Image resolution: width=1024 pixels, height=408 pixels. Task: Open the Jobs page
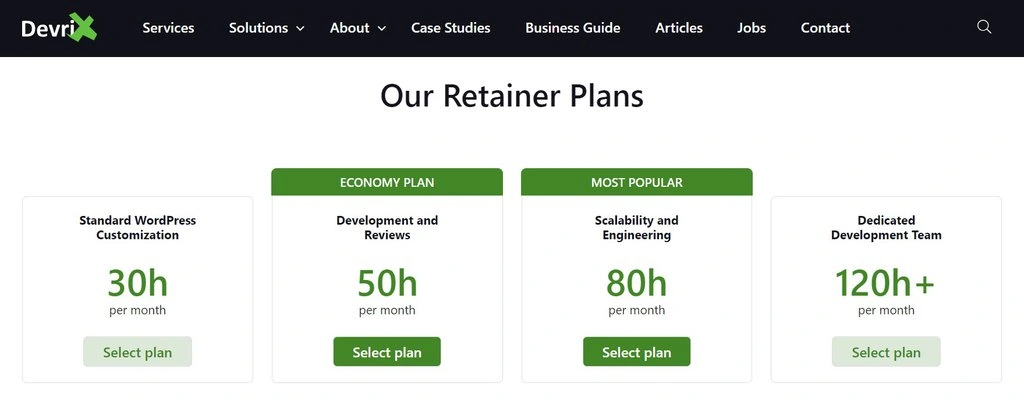(x=751, y=28)
